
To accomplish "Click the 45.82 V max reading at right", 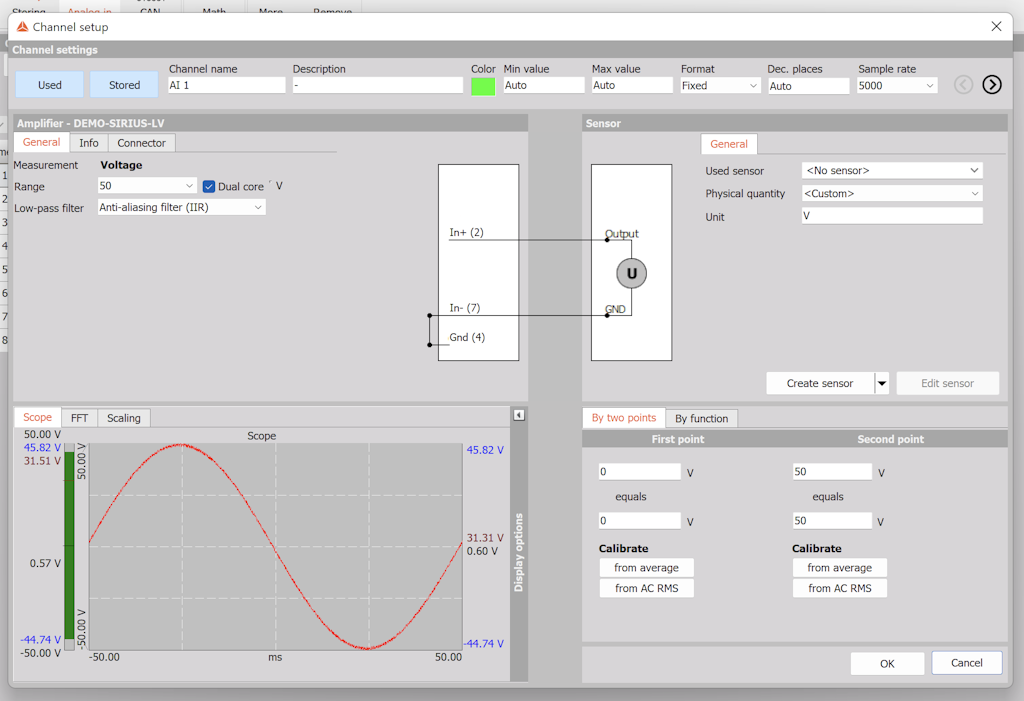I will [x=485, y=449].
